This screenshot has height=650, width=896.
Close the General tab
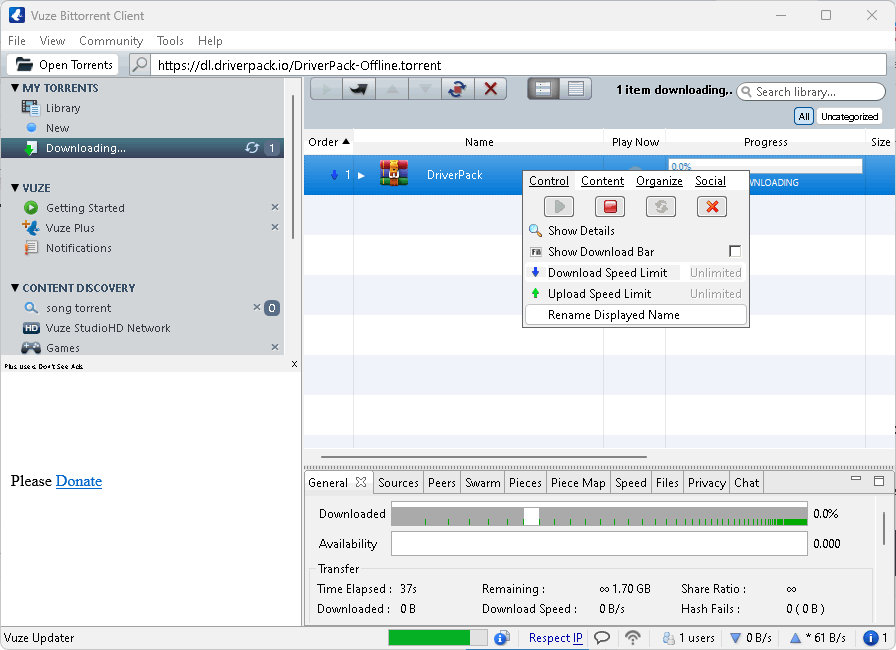[x=361, y=482]
